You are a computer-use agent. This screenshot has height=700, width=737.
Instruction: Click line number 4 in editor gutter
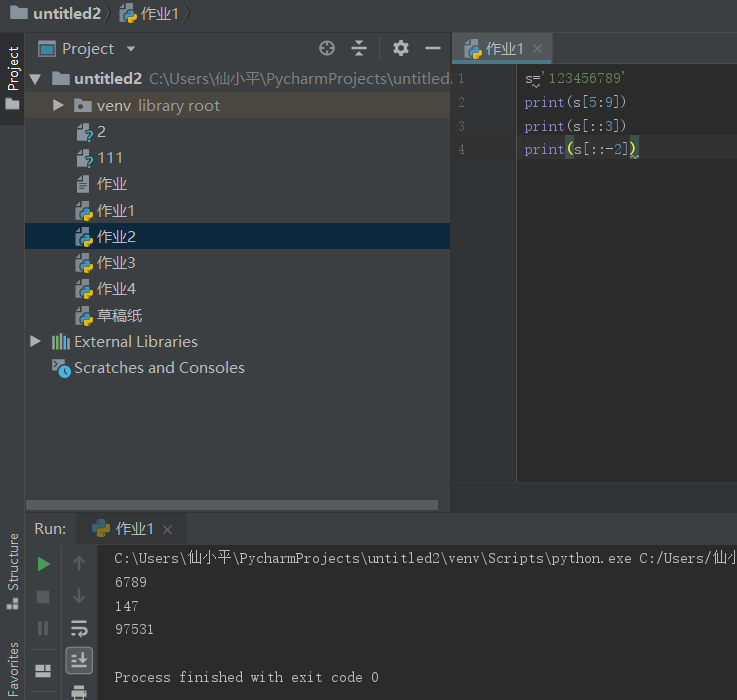tap(461, 149)
